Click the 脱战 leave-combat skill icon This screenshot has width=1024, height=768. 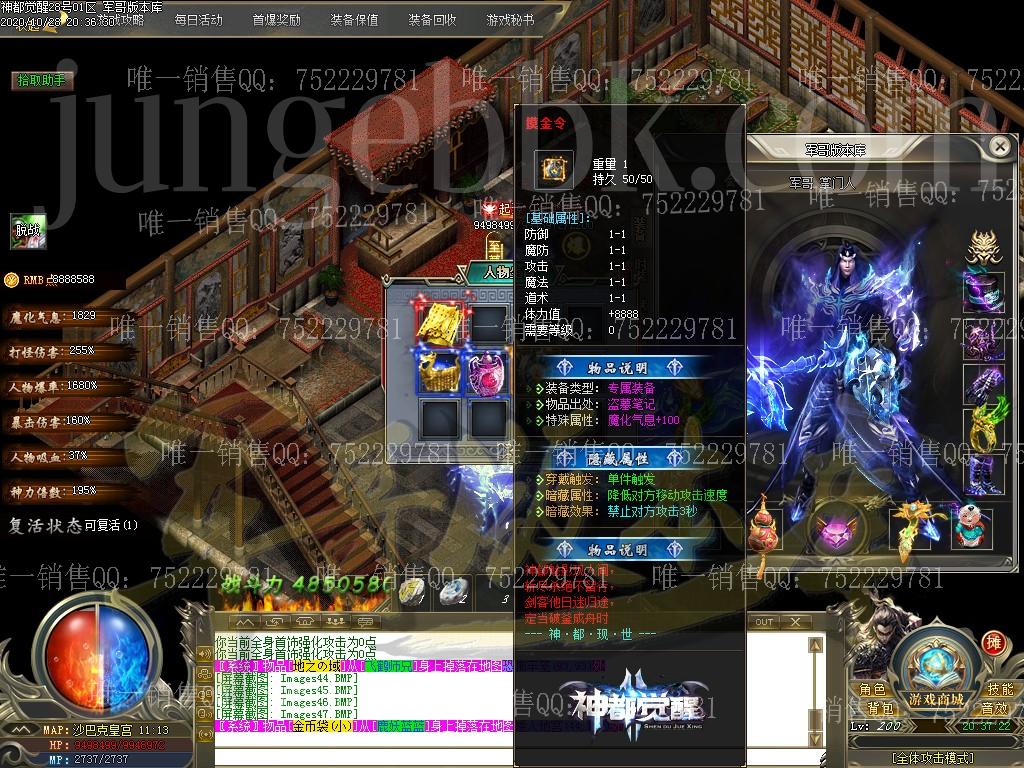point(27,231)
